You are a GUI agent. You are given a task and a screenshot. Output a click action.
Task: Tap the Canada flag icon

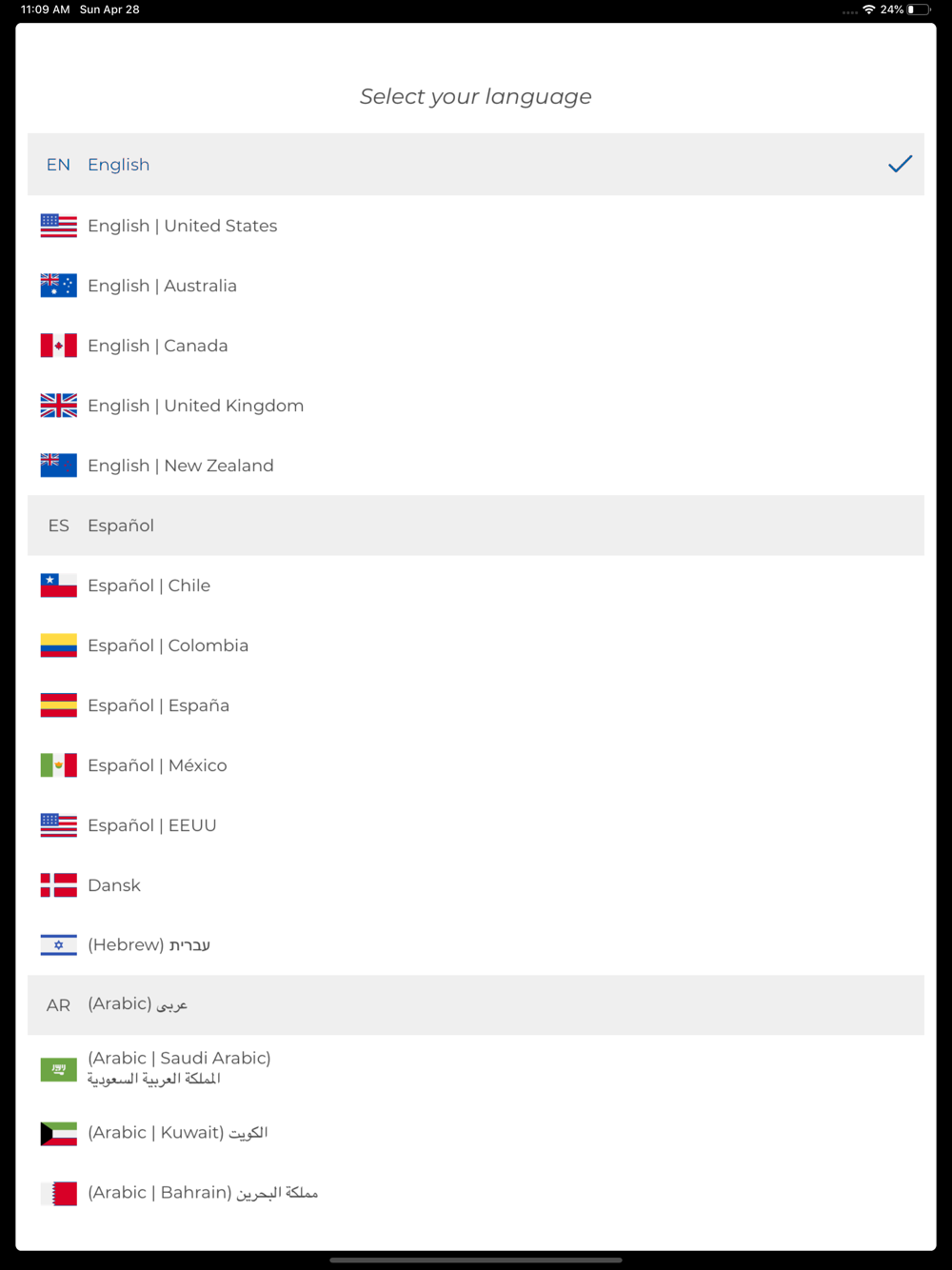click(58, 346)
